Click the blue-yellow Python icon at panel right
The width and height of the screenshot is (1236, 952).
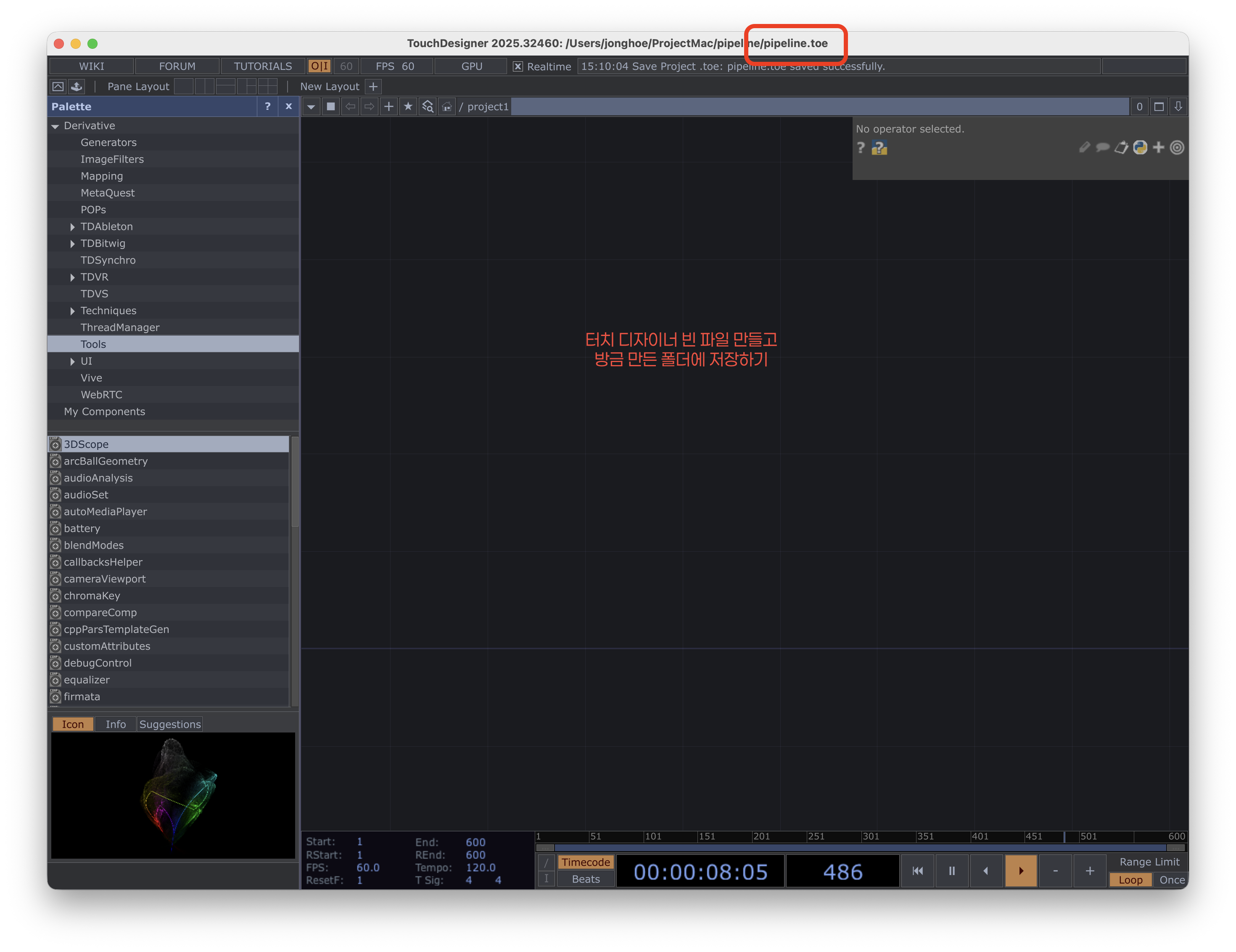point(1140,148)
